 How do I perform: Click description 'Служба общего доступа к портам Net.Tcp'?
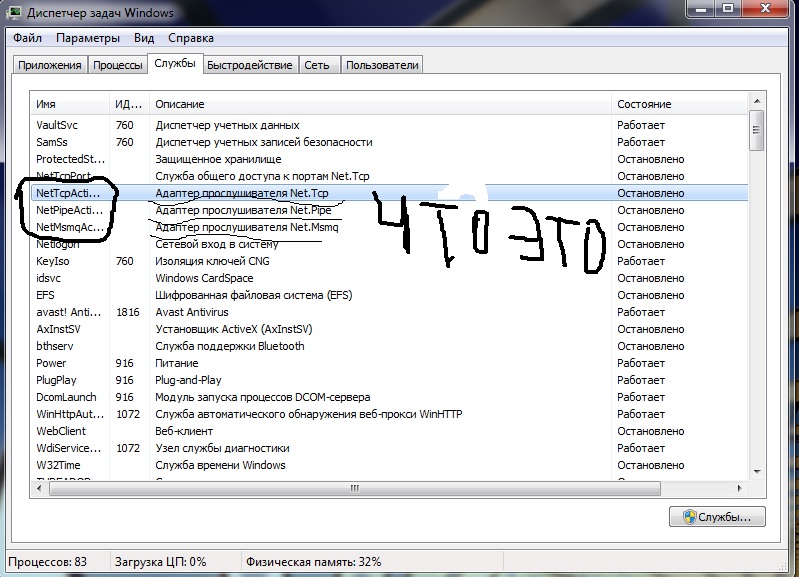262,176
